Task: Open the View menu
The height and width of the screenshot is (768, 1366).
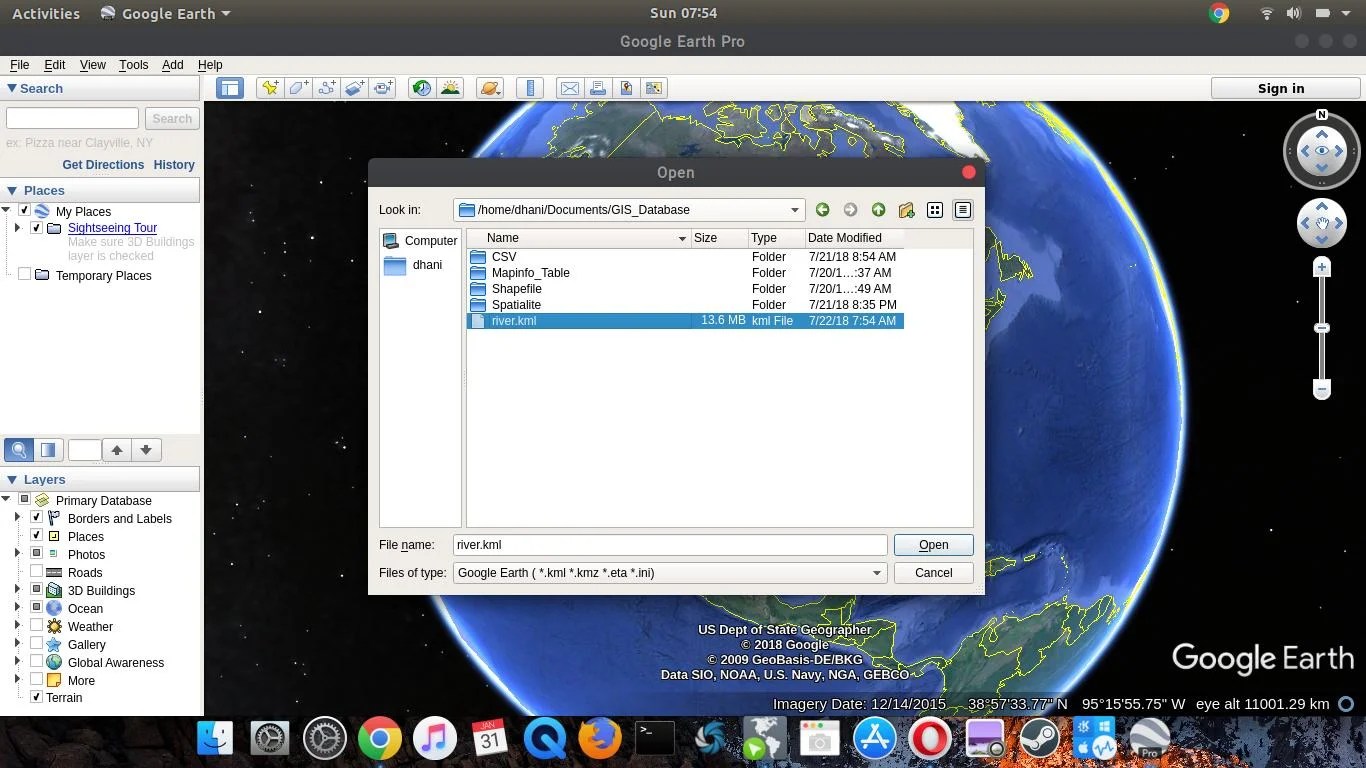Action: click(92, 65)
